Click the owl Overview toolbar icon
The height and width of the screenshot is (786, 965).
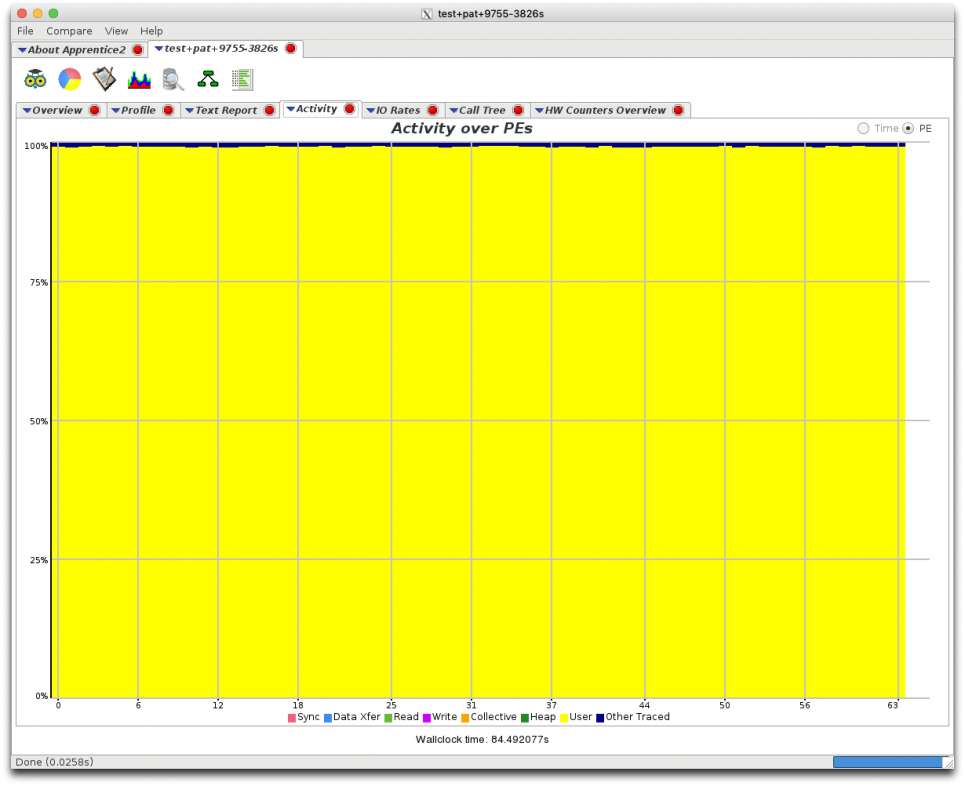point(35,79)
